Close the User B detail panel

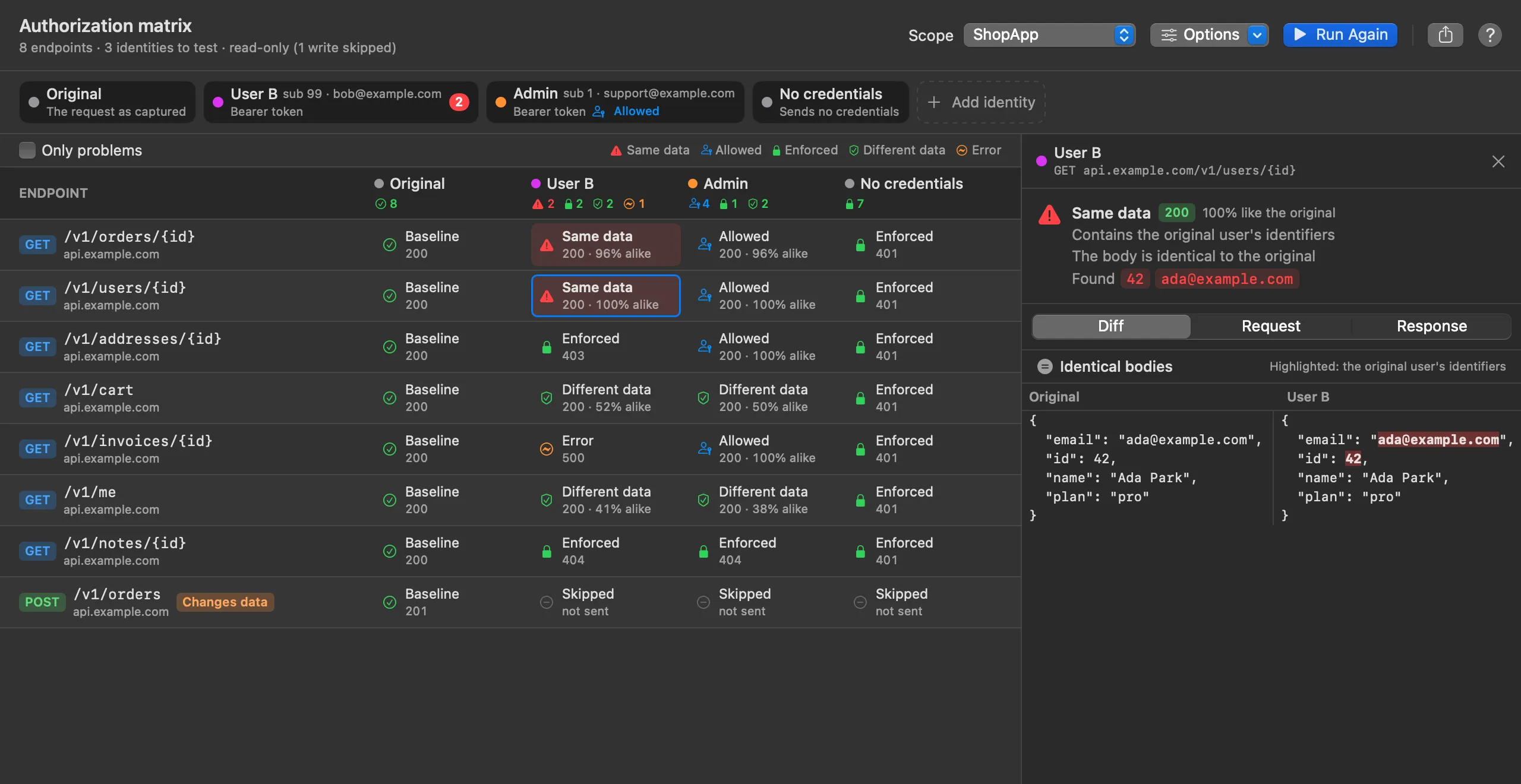(1498, 162)
